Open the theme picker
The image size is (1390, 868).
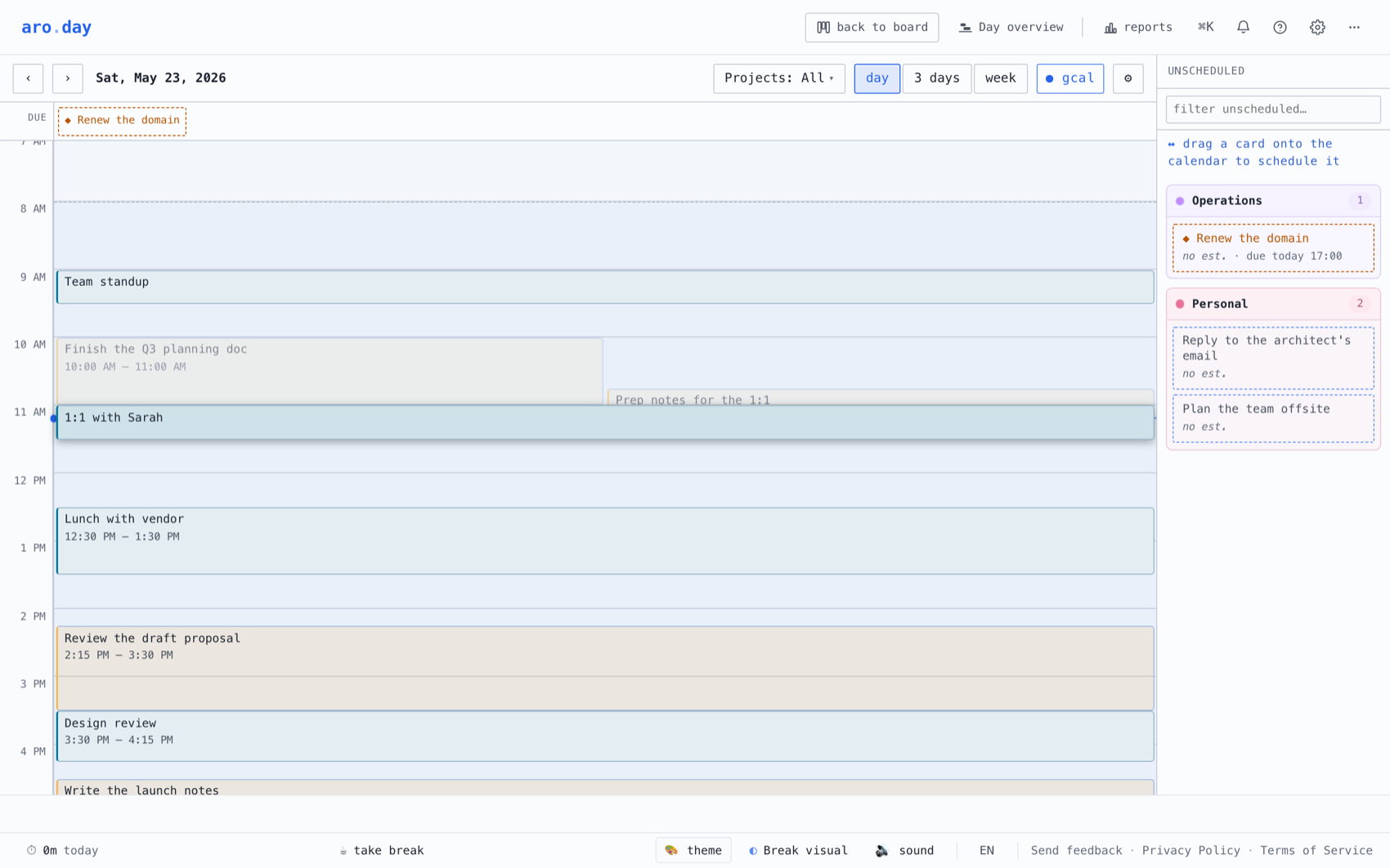coord(693,851)
